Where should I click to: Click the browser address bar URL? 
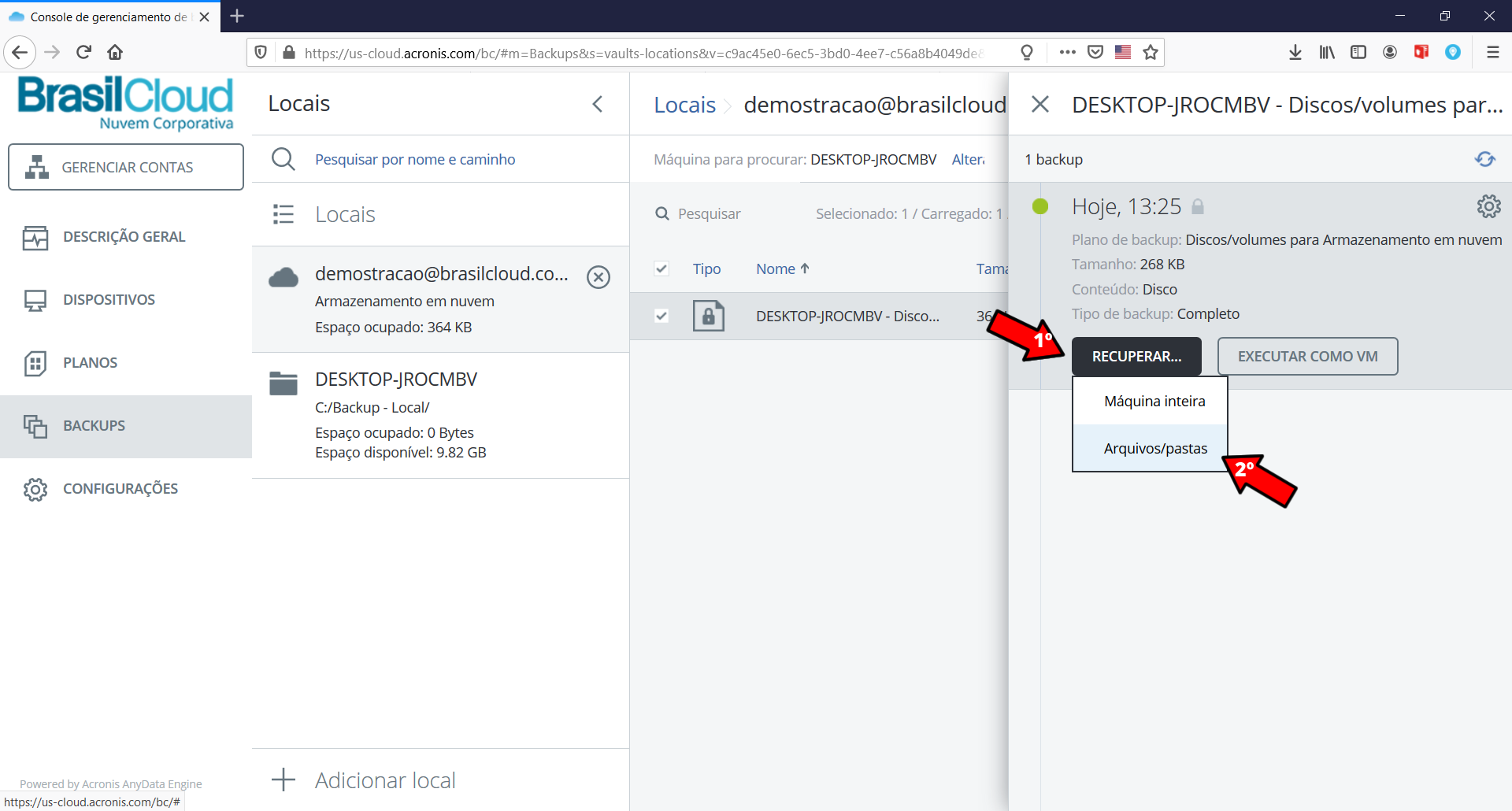[644, 53]
